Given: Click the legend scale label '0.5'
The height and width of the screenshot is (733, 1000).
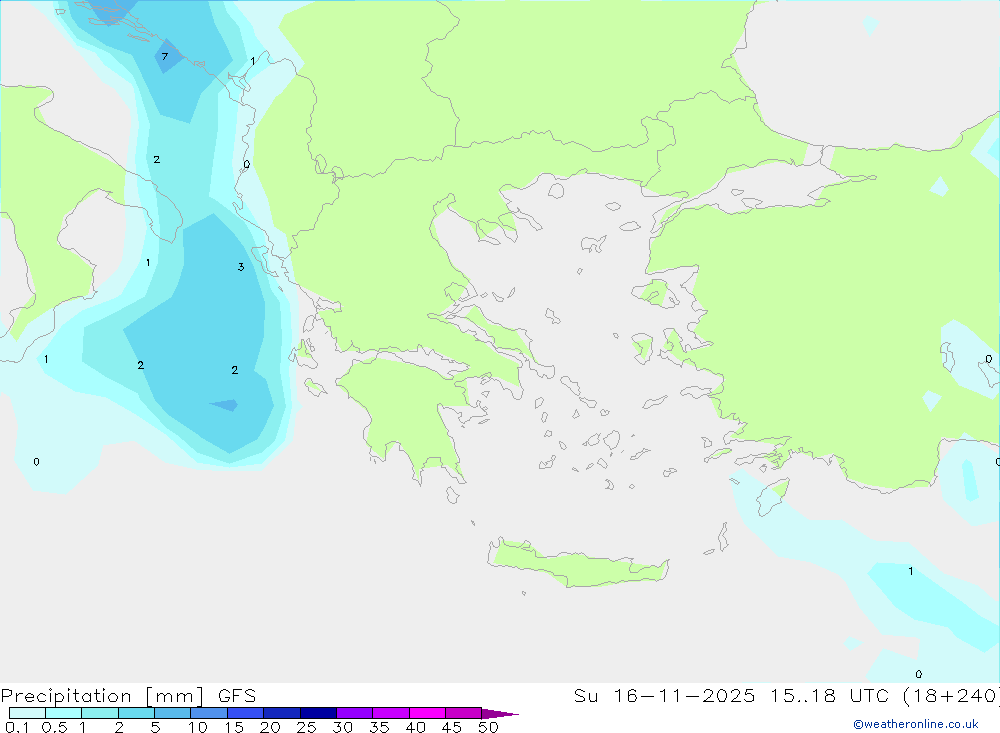Looking at the screenshot, I should pyautogui.click(x=54, y=727).
